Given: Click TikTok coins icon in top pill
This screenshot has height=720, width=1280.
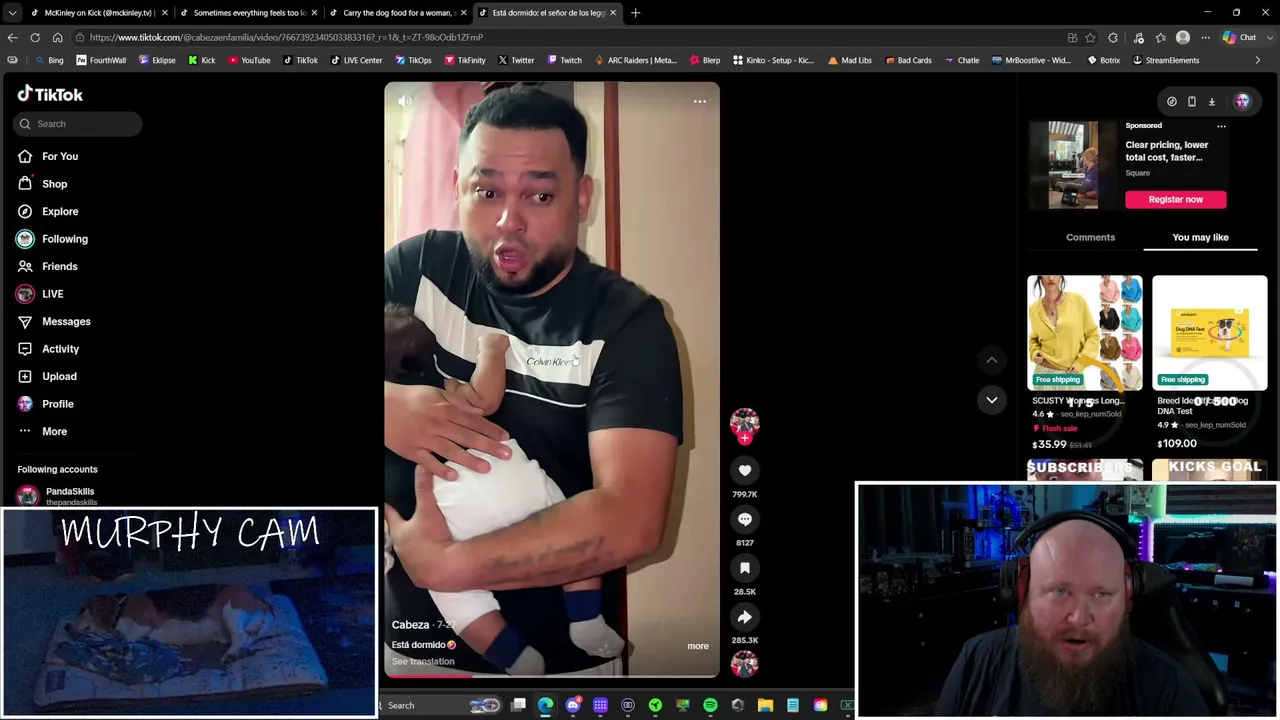Looking at the screenshot, I should 1172,101.
